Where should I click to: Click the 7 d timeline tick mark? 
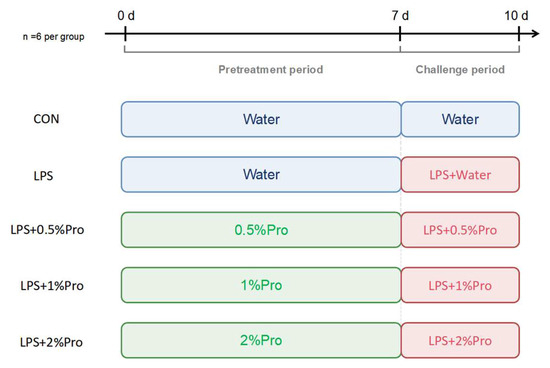click(400, 34)
